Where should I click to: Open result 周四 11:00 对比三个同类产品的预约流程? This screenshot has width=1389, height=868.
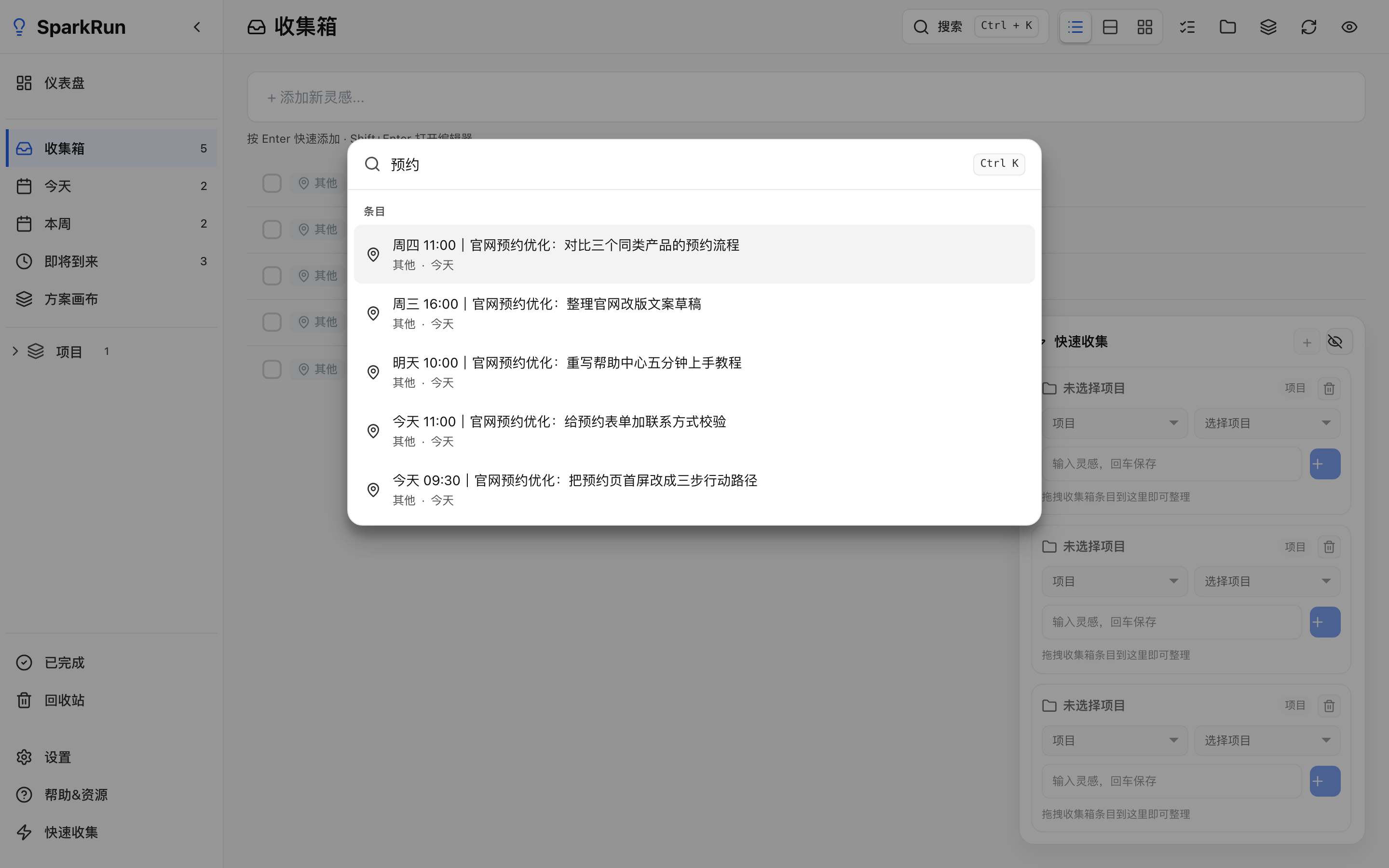pos(694,254)
